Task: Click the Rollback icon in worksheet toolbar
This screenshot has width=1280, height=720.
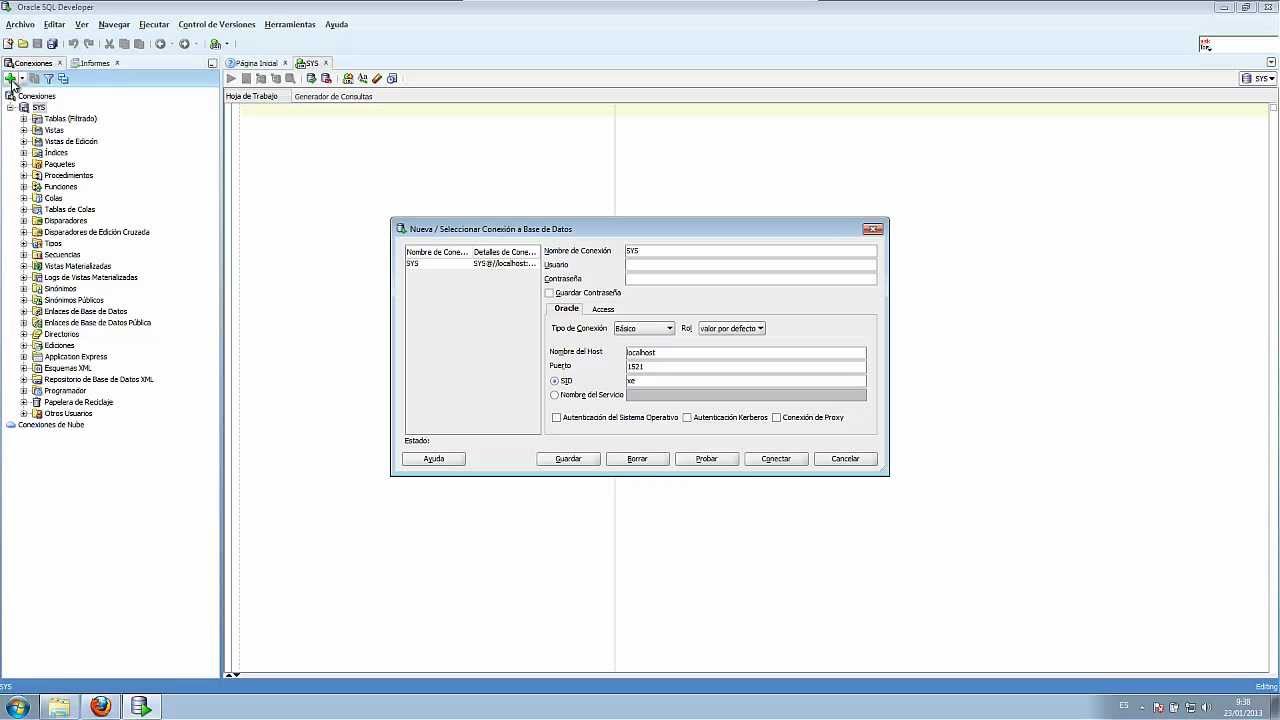Action: pos(326,78)
